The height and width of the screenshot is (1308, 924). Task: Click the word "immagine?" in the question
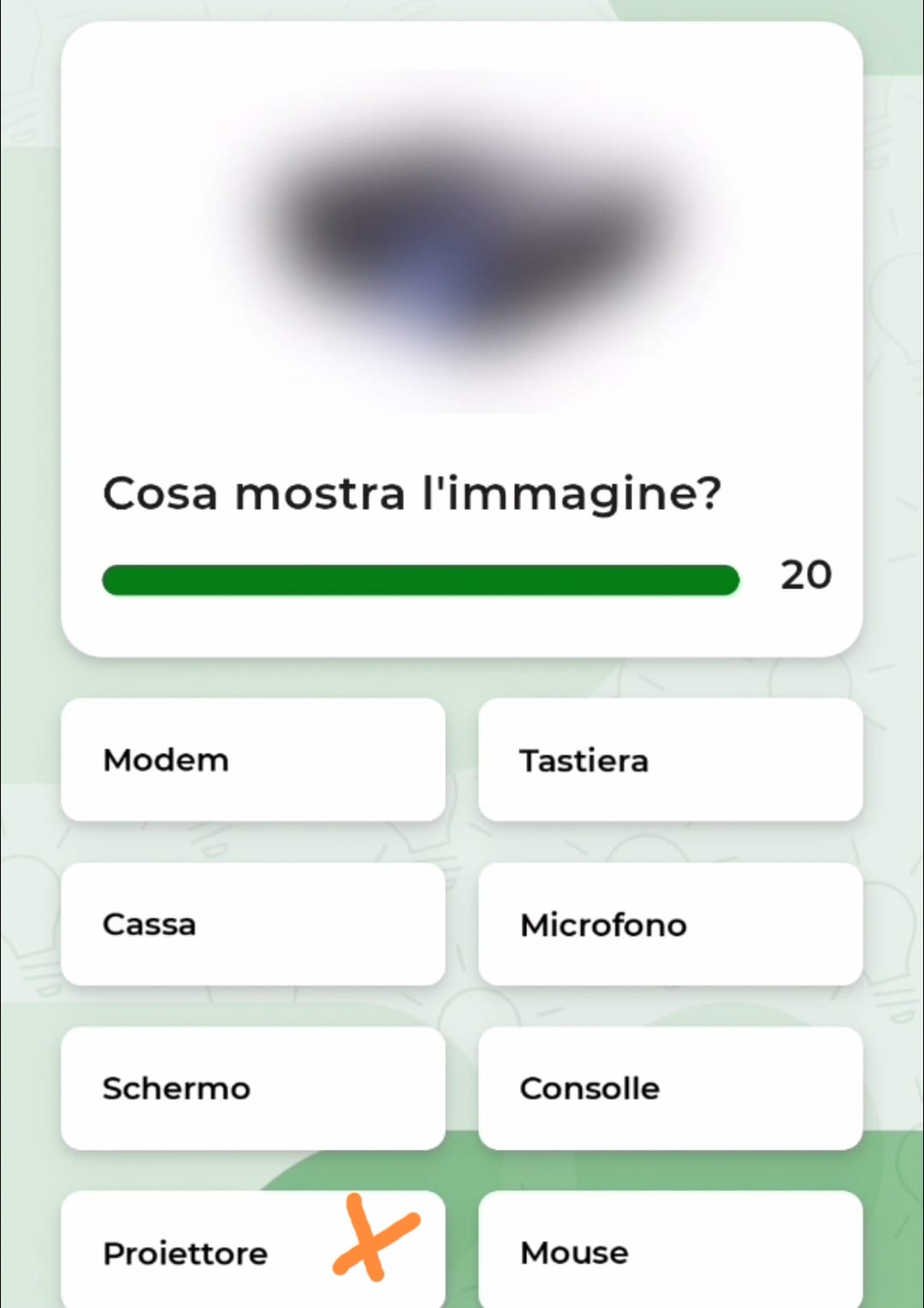(583, 494)
